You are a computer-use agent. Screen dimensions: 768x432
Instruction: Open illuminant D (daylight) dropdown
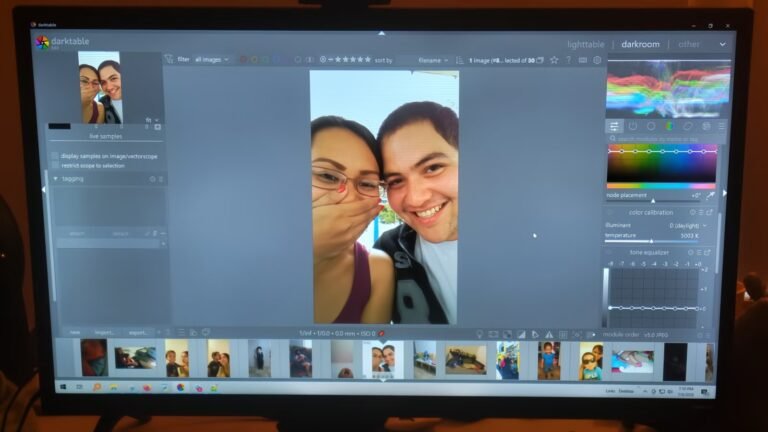(688, 226)
